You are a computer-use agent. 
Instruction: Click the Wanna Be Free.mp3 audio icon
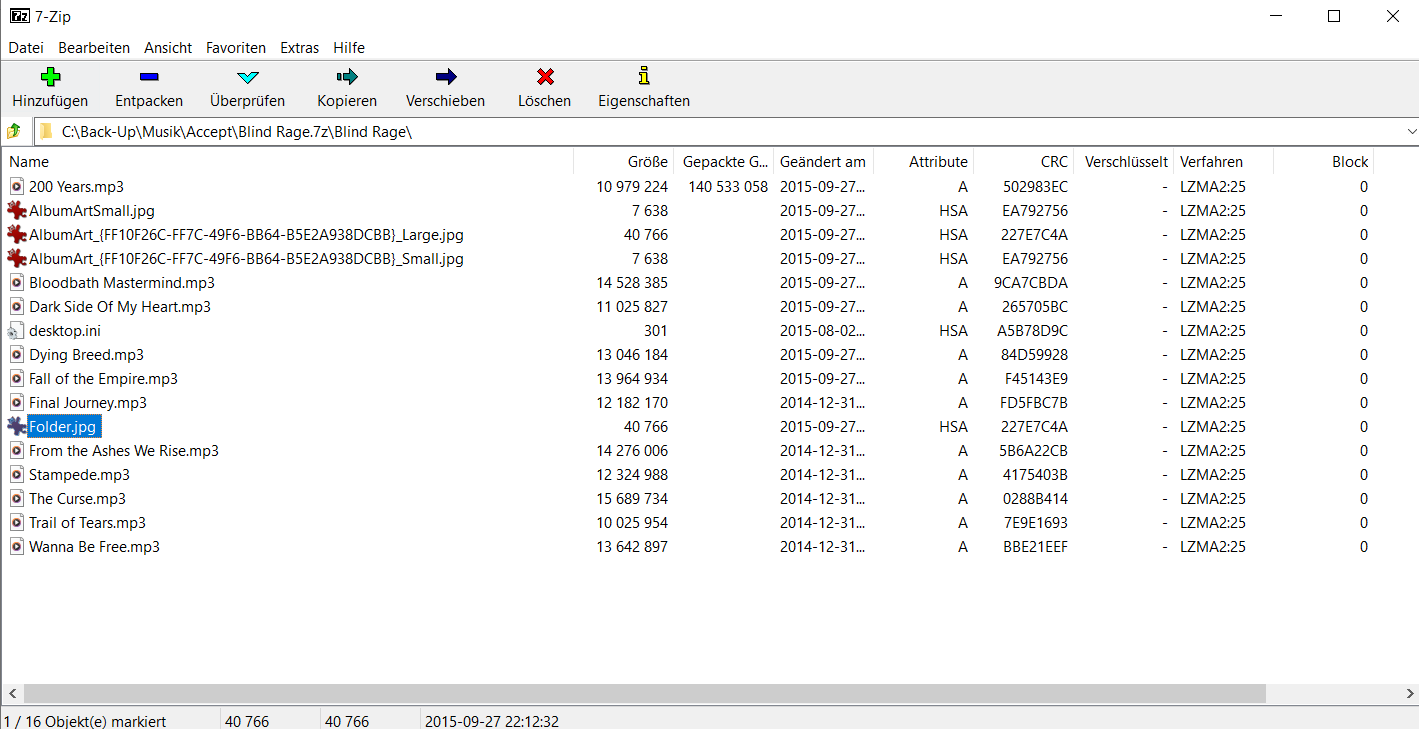[x=17, y=547]
